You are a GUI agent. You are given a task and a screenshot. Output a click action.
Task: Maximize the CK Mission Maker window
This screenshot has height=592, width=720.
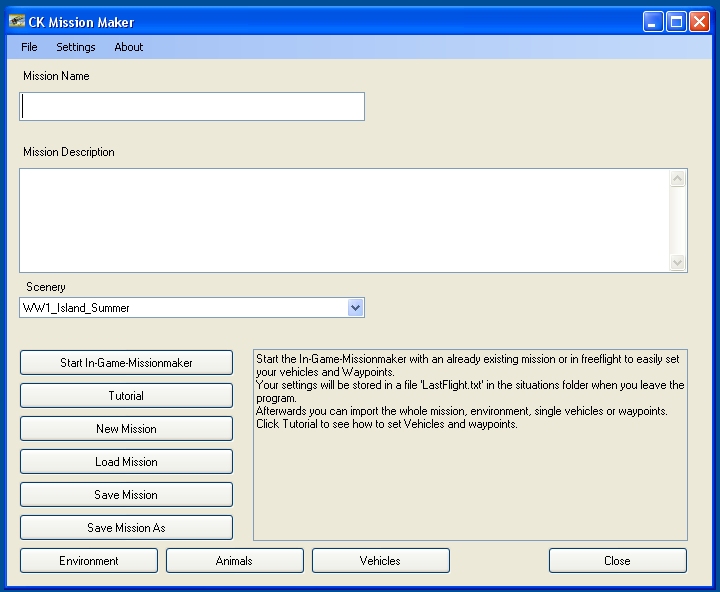676,22
